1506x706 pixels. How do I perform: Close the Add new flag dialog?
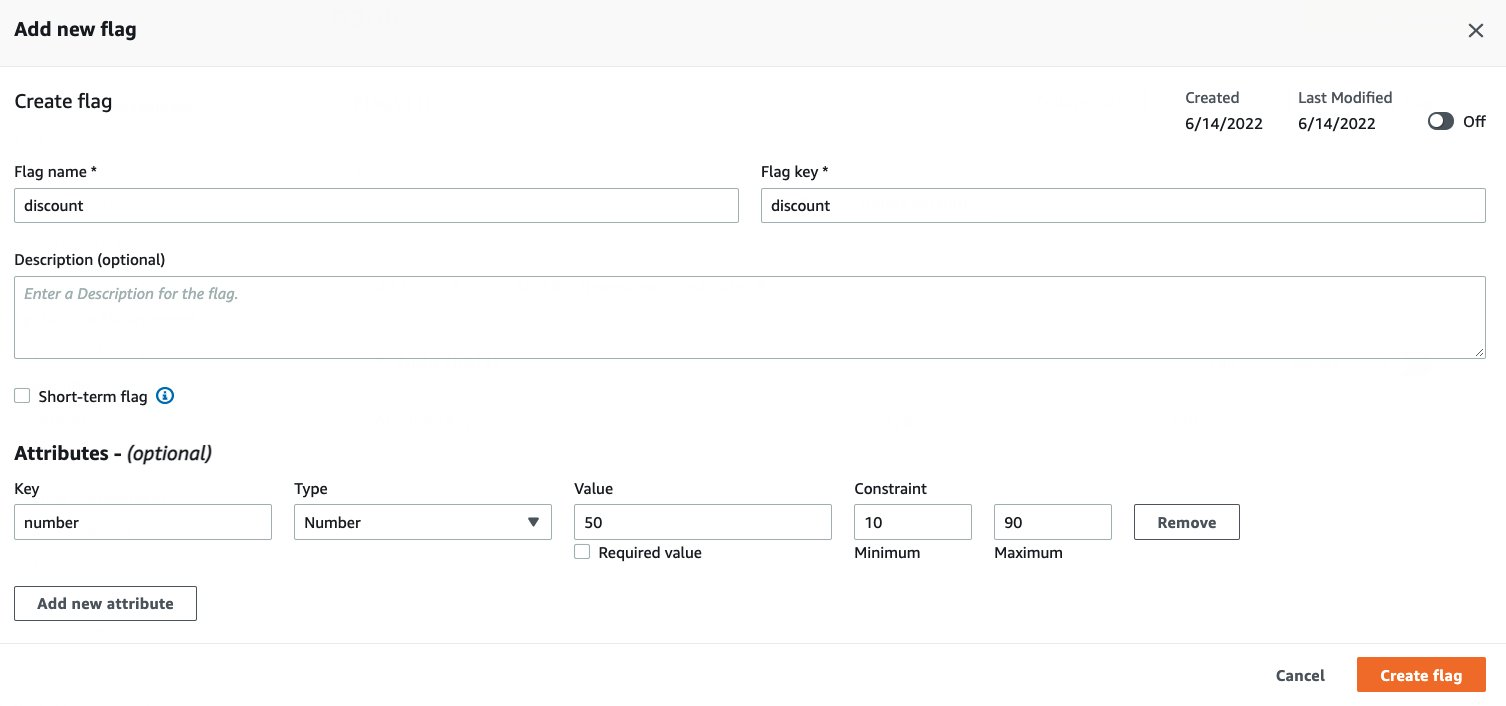[x=1476, y=30]
